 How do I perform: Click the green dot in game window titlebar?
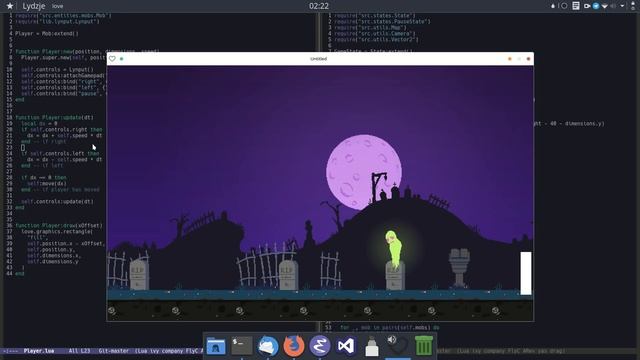pyautogui.click(x=122, y=59)
